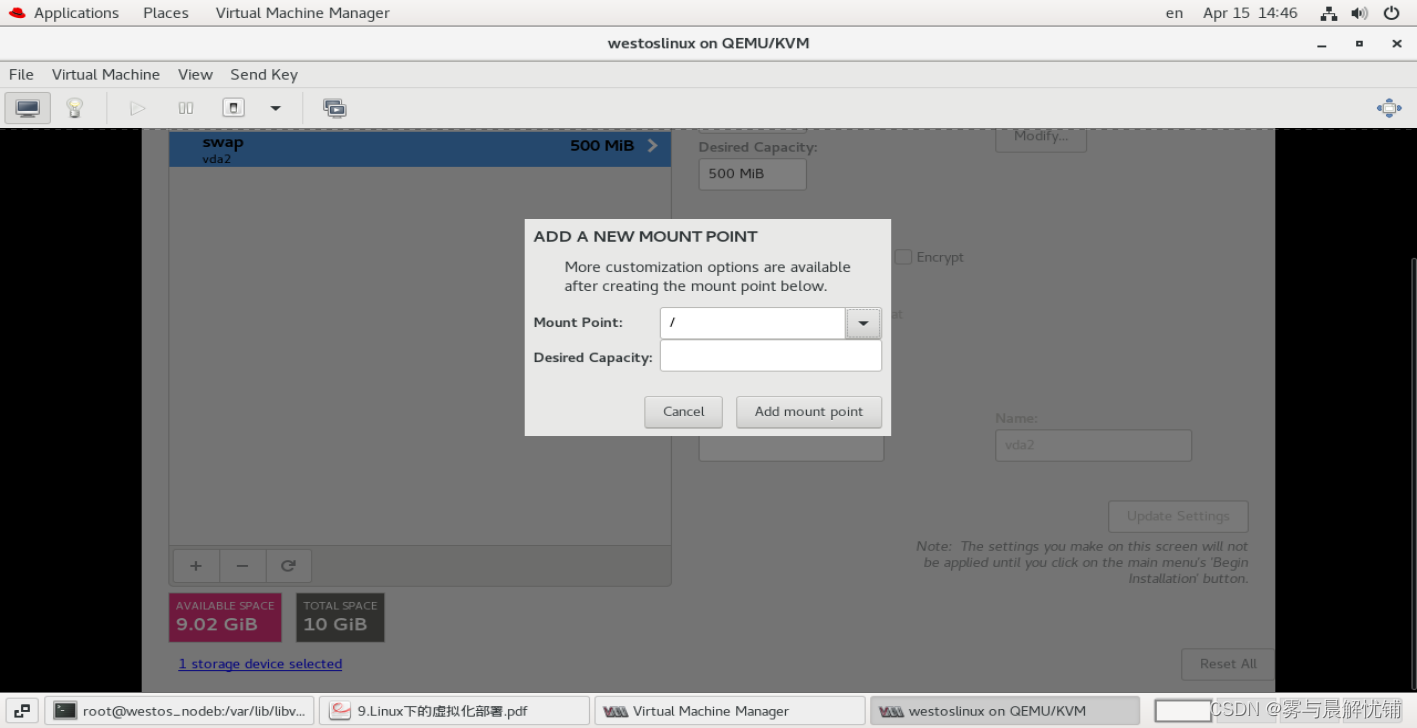The image size is (1417, 728).
Task: Click the plus icon to add a partition
Action: (195, 565)
